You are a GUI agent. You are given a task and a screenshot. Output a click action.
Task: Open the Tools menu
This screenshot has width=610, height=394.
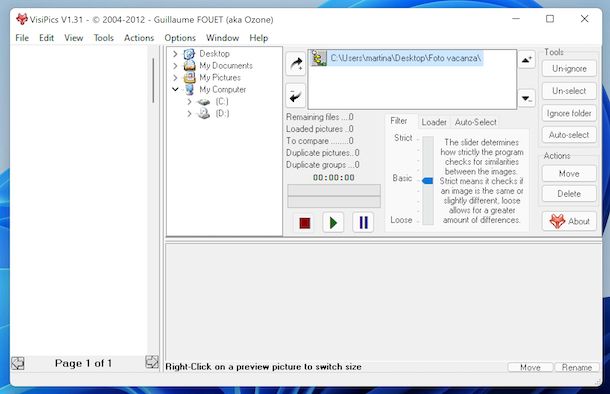click(x=103, y=38)
